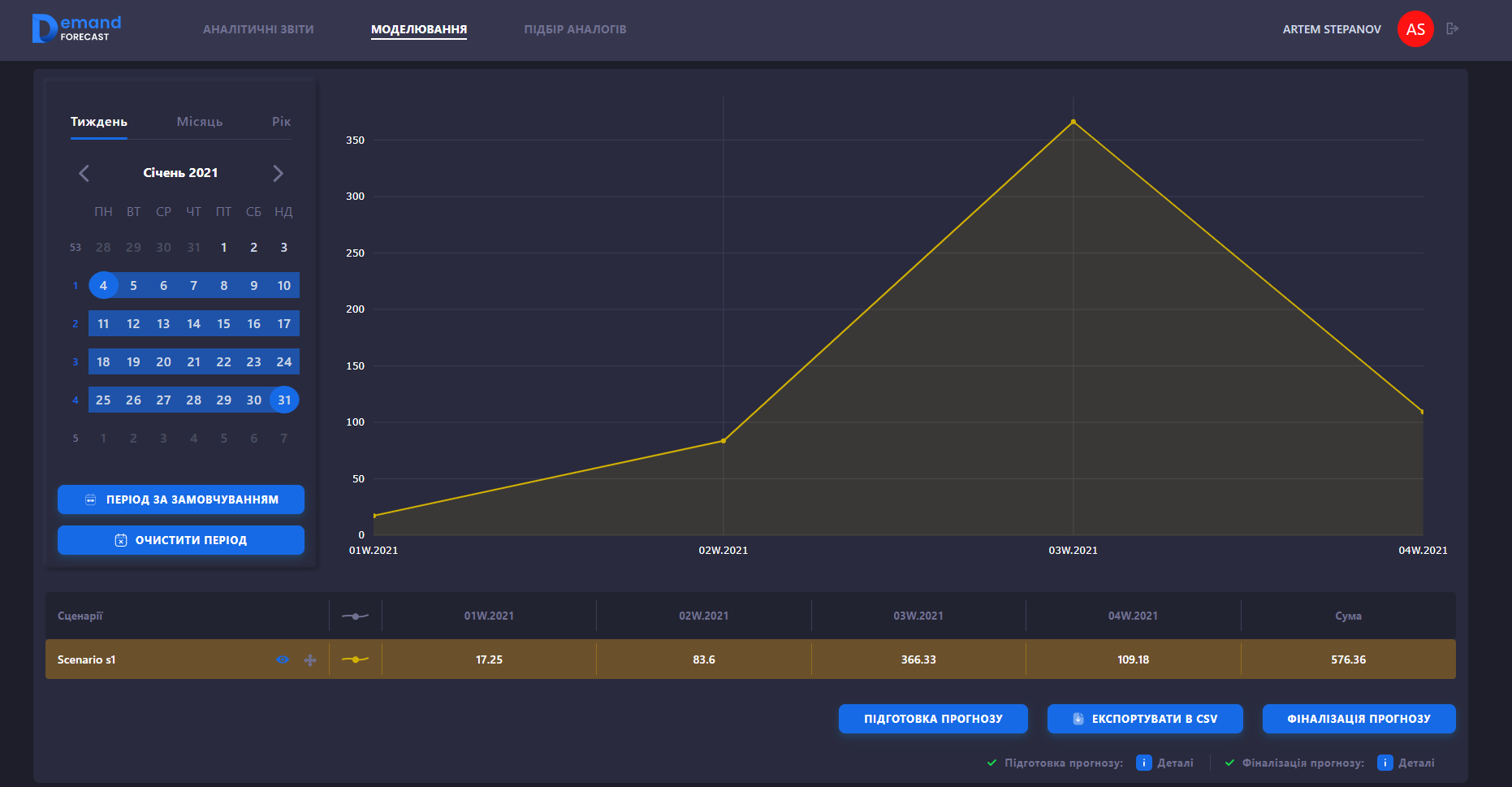Open the AS user avatar
Image resolution: width=1512 pixels, height=787 pixels.
click(x=1415, y=29)
